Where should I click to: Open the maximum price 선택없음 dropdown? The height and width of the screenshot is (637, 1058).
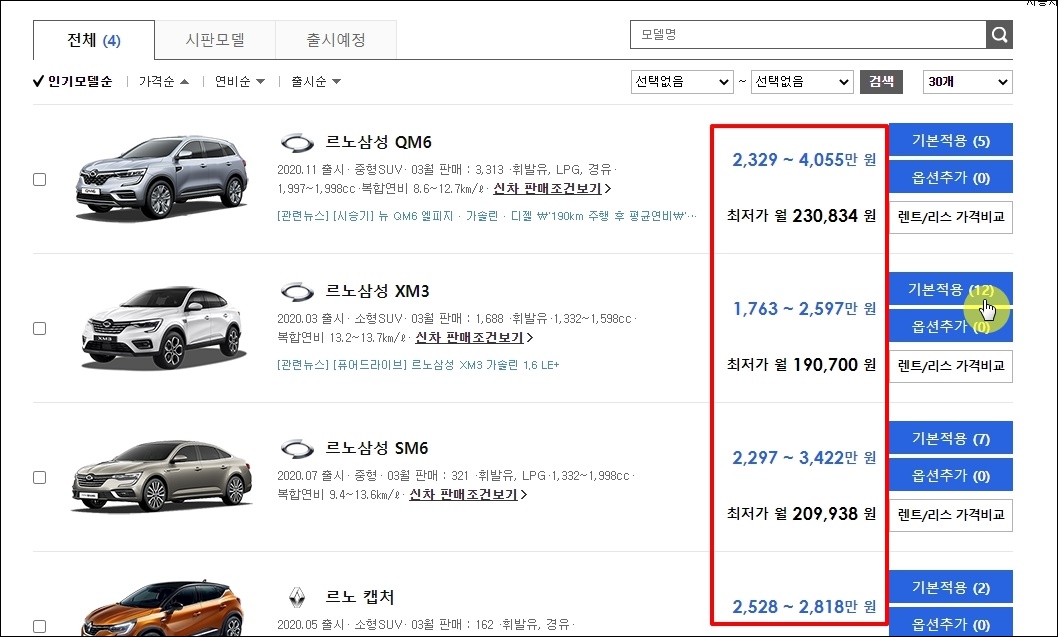tap(802, 82)
